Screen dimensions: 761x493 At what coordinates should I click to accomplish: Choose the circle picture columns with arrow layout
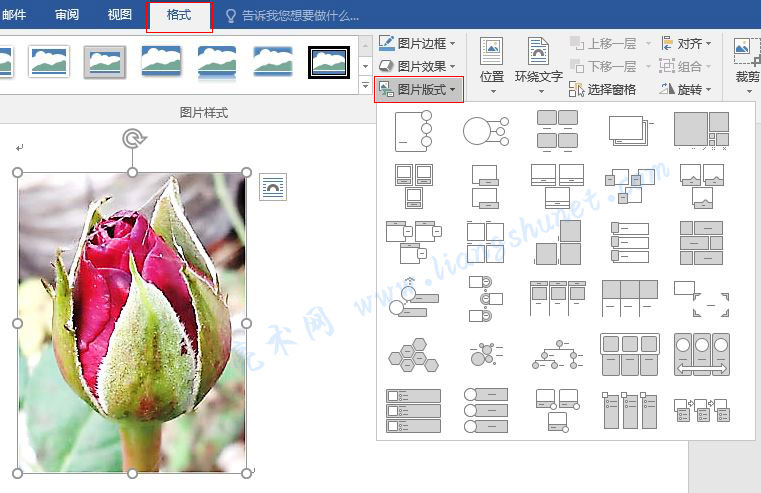tap(702, 354)
